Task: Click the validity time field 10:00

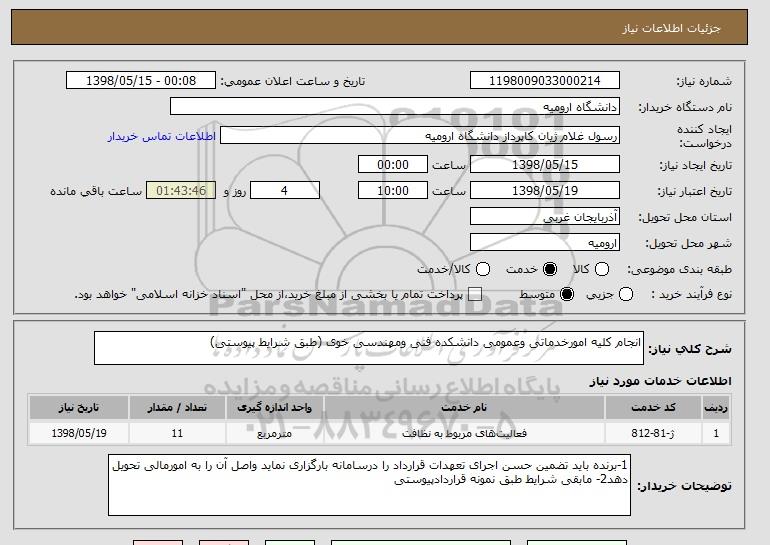Action: [393, 191]
